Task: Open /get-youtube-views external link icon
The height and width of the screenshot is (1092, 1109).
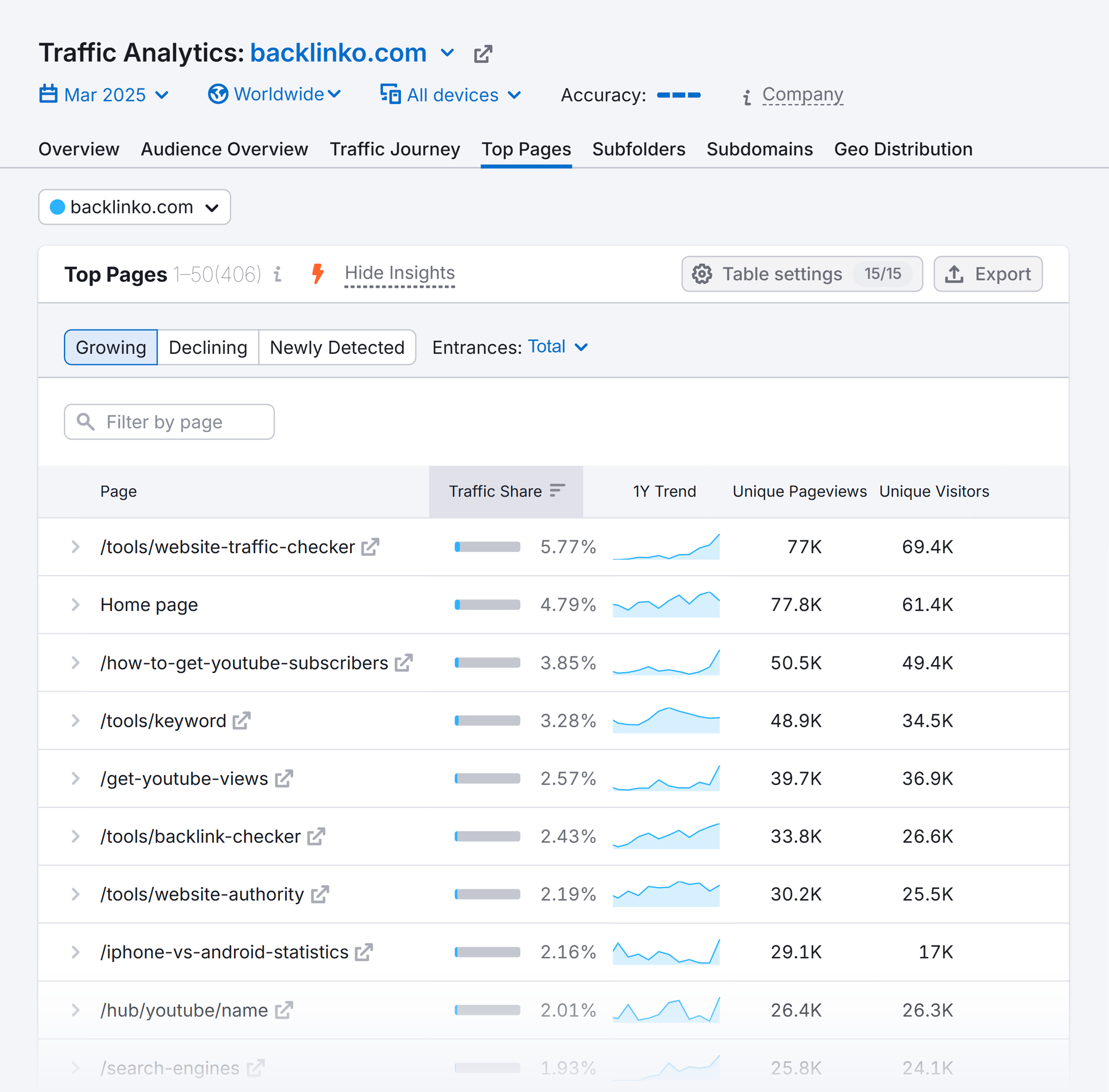Action: click(284, 778)
